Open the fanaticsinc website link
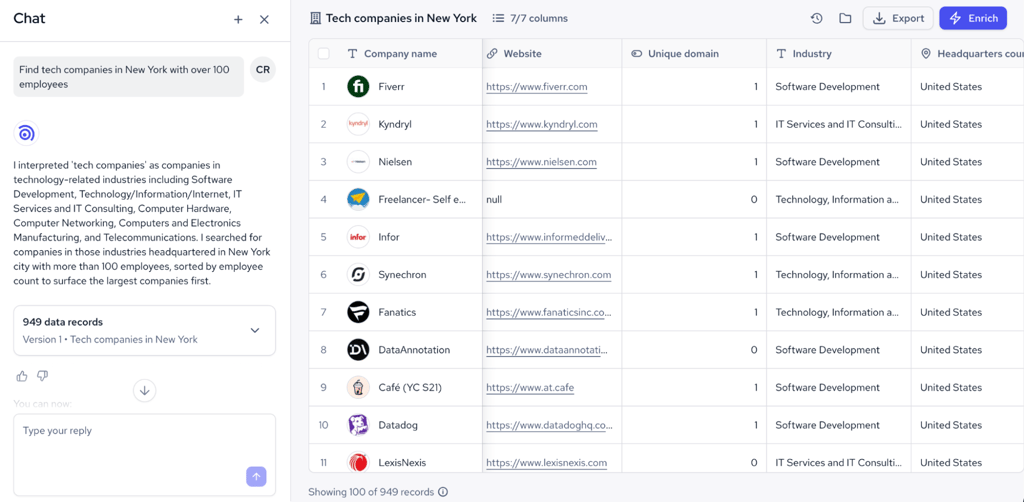This screenshot has width=1024, height=502. coord(549,312)
